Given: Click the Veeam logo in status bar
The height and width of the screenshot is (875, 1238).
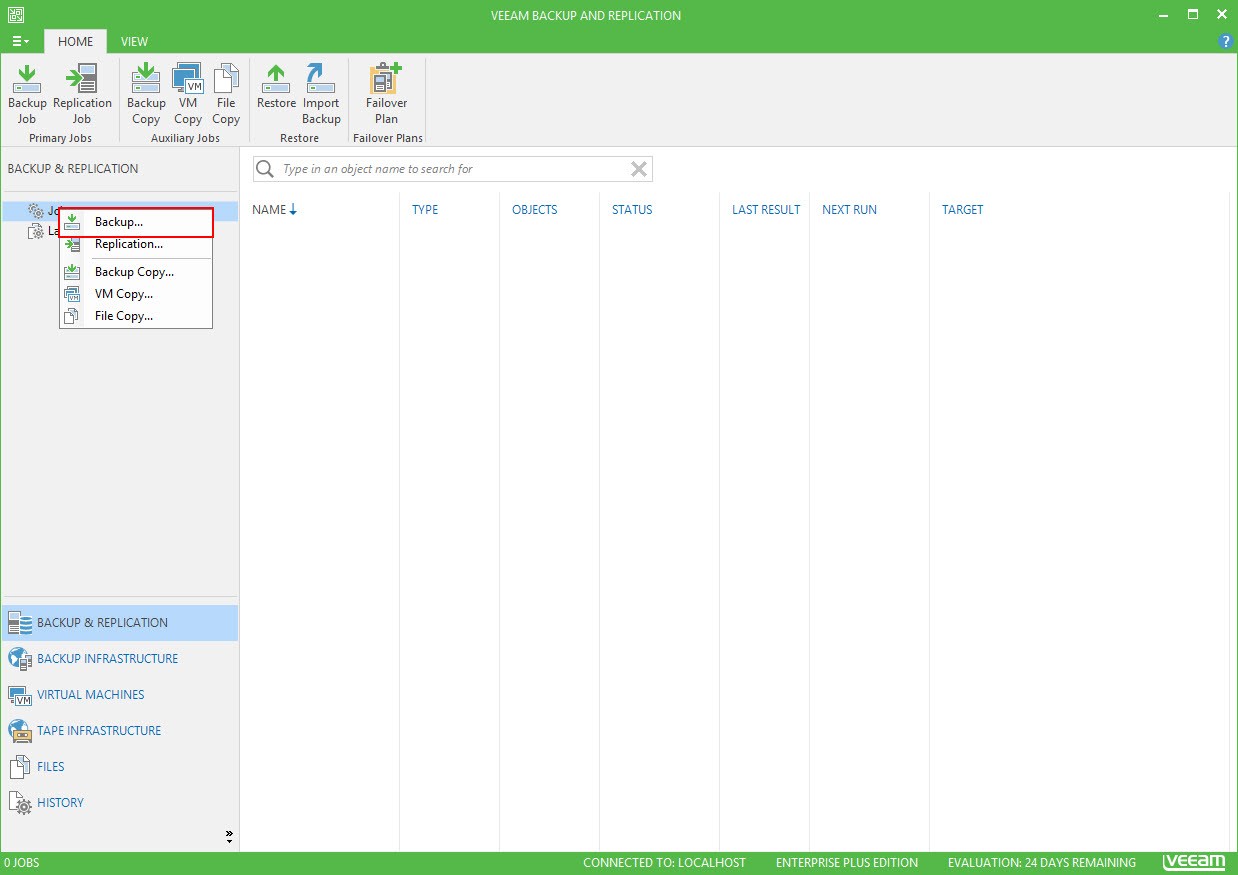Looking at the screenshot, I should click(1194, 863).
